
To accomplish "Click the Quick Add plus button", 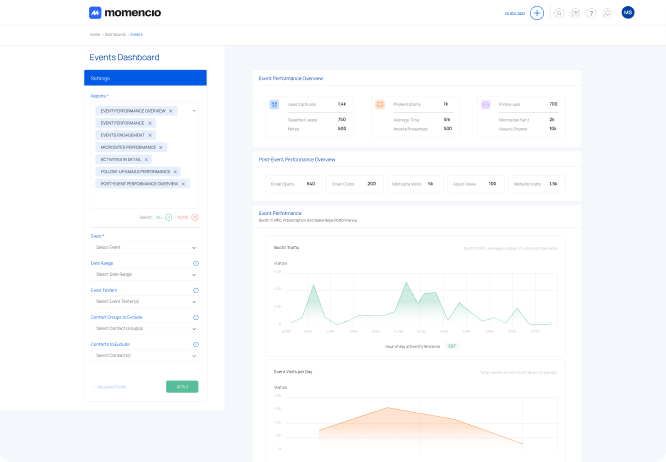I will tap(537, 13).
